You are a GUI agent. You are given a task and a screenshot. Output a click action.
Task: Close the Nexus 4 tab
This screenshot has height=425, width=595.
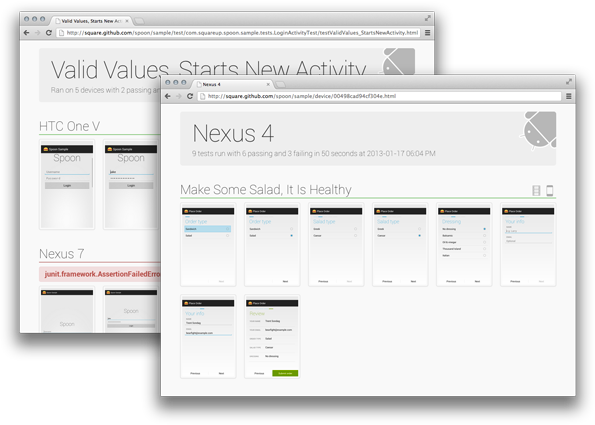tap(268, 84)
